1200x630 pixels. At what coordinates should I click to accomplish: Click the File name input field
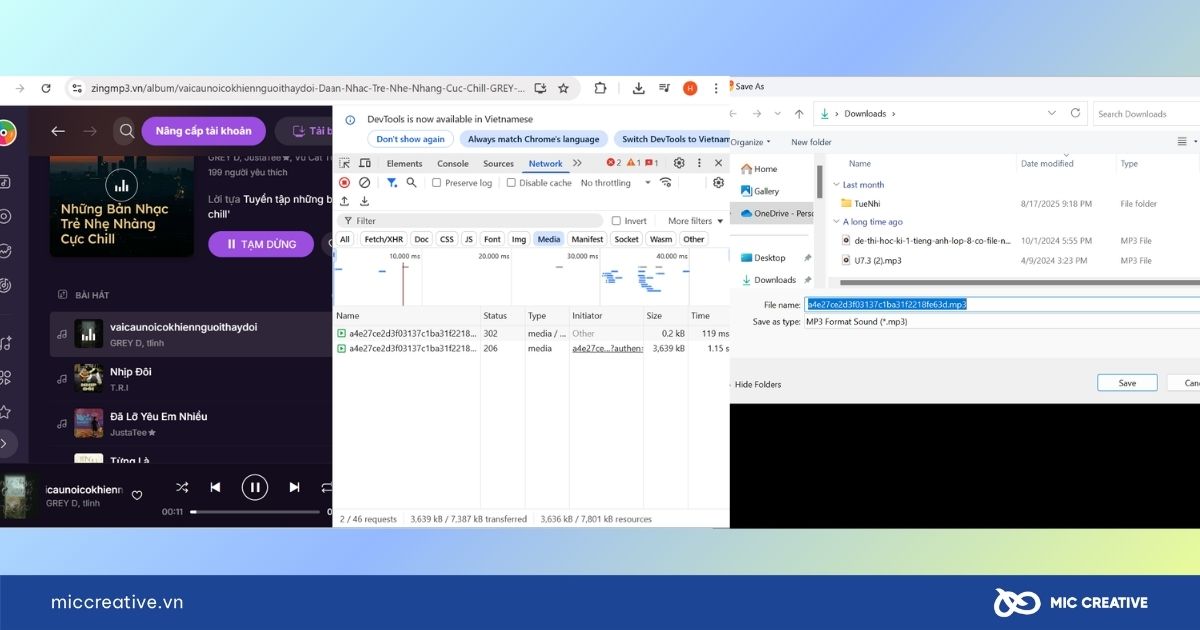[x=1003, y=304]
